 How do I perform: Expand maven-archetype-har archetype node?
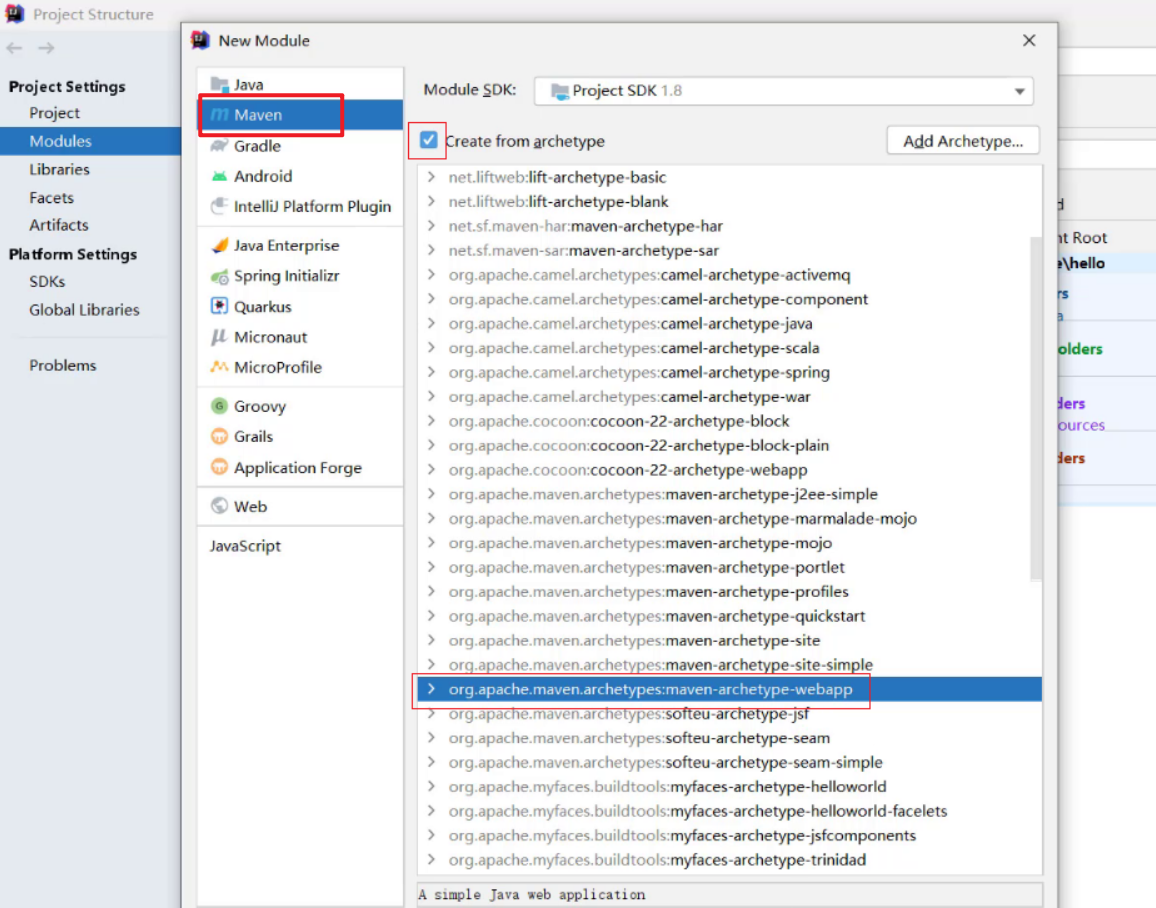click(x=431, y=226)
